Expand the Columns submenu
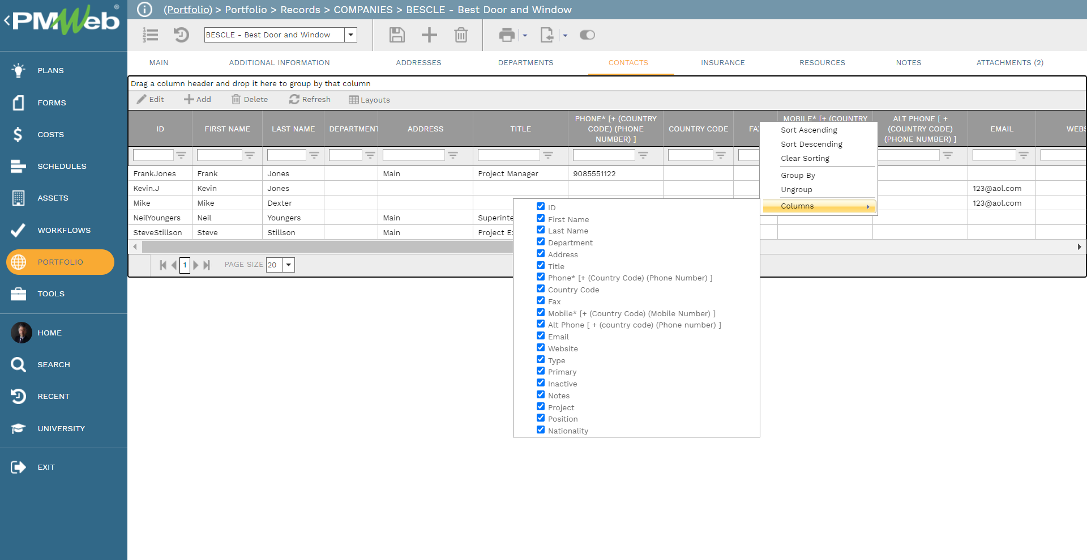 pos(819,206)
